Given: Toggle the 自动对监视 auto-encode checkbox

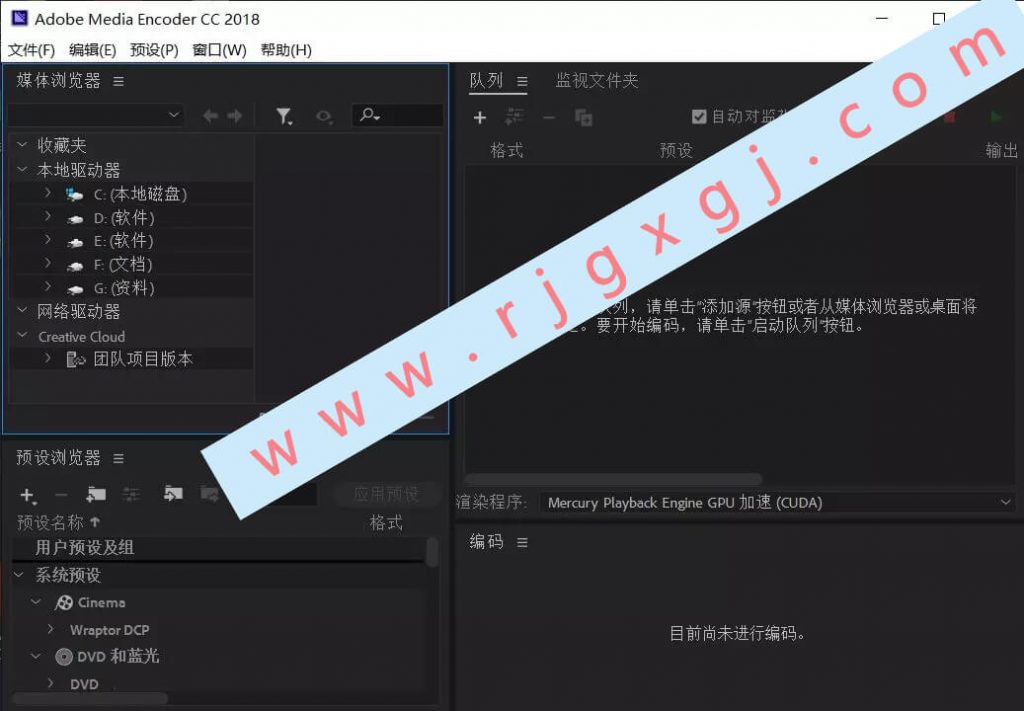Looking at the screenshot, I should click(699, 117).
